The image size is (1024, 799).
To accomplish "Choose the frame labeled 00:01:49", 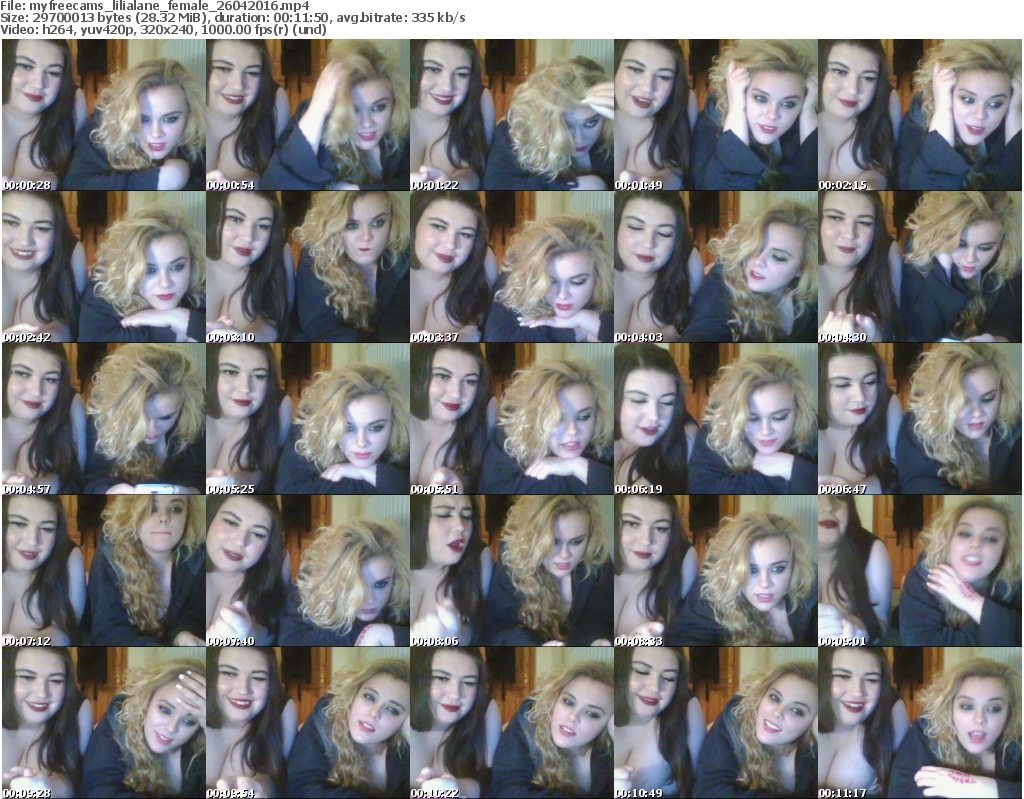I will (x=715, y=115).
